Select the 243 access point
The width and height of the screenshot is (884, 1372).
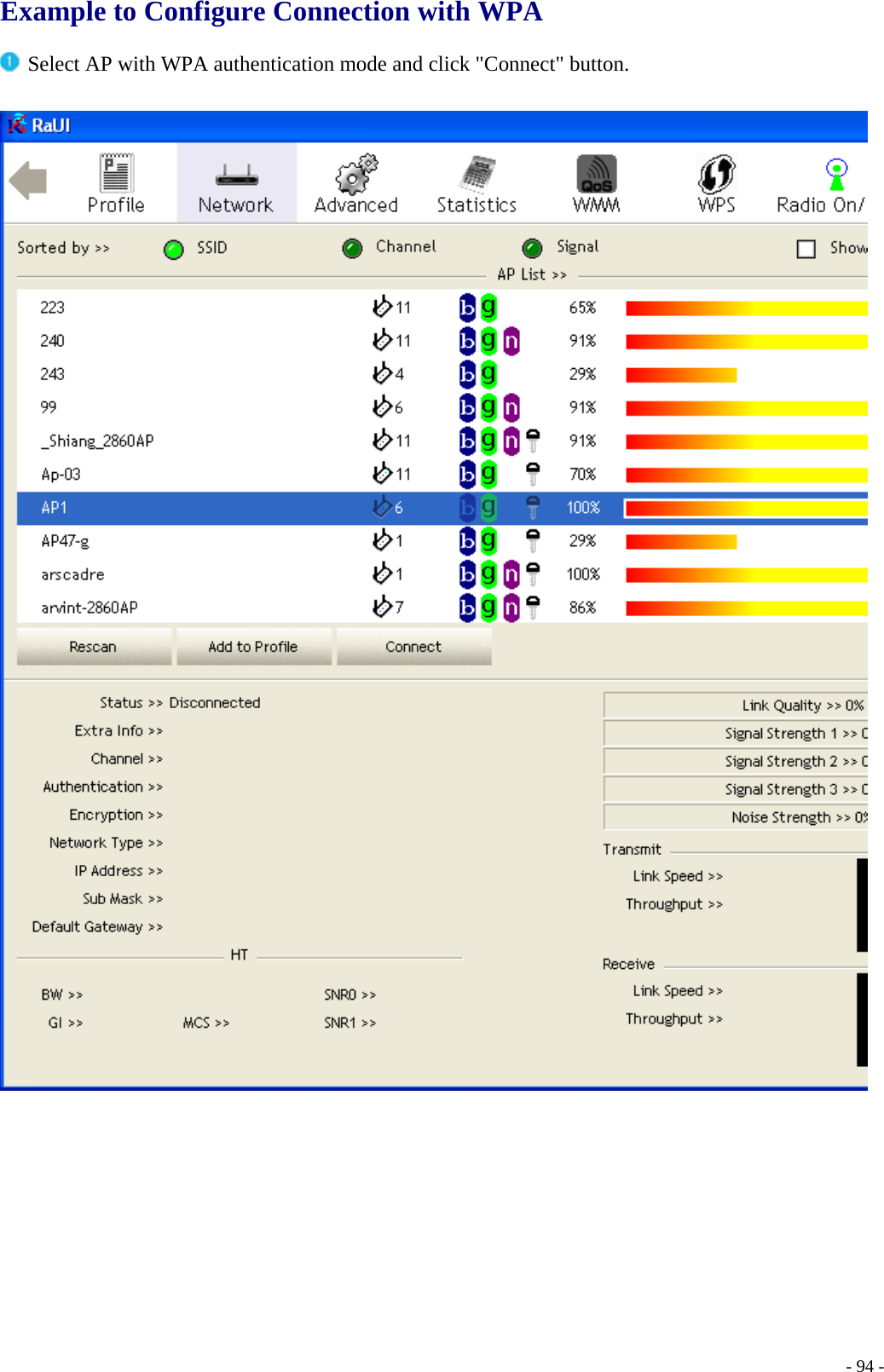[442, 374]
